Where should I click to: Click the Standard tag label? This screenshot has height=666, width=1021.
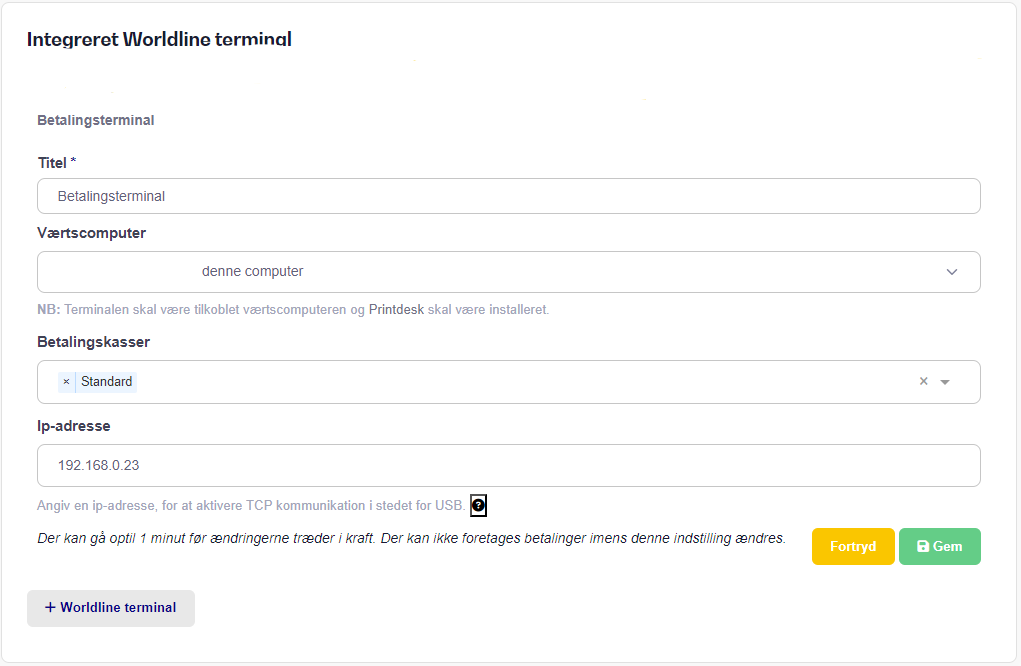click(x=107, y=382)
